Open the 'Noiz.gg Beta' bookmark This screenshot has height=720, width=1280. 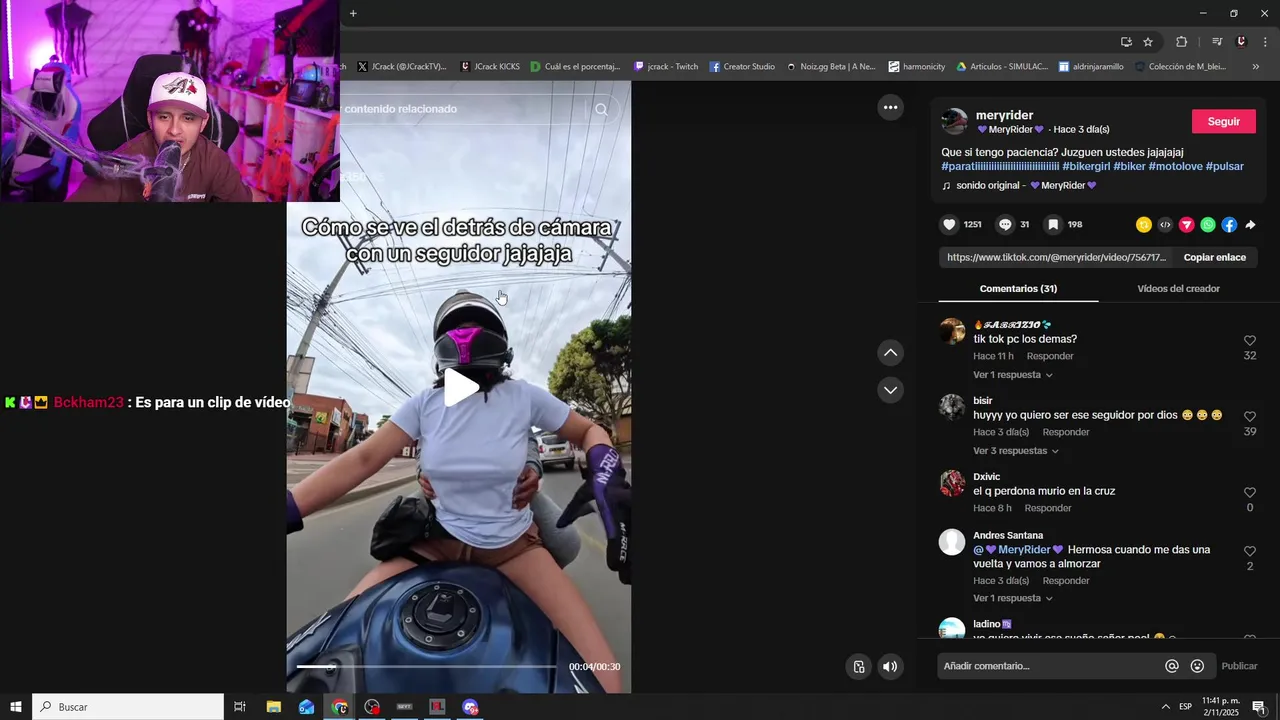[830, 67]
